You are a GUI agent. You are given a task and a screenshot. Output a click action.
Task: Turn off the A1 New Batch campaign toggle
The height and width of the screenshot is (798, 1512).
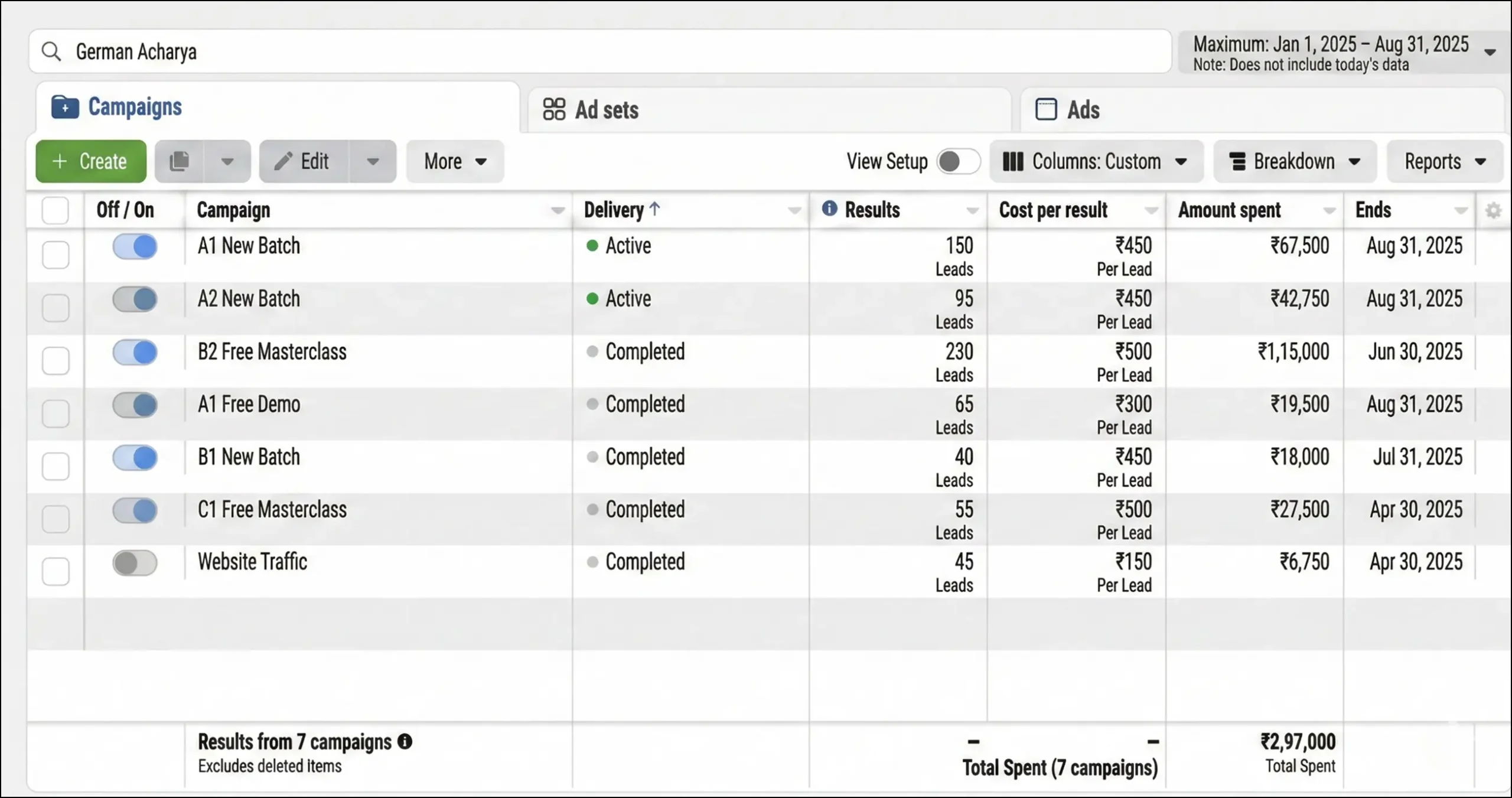(x=135, y=246)
